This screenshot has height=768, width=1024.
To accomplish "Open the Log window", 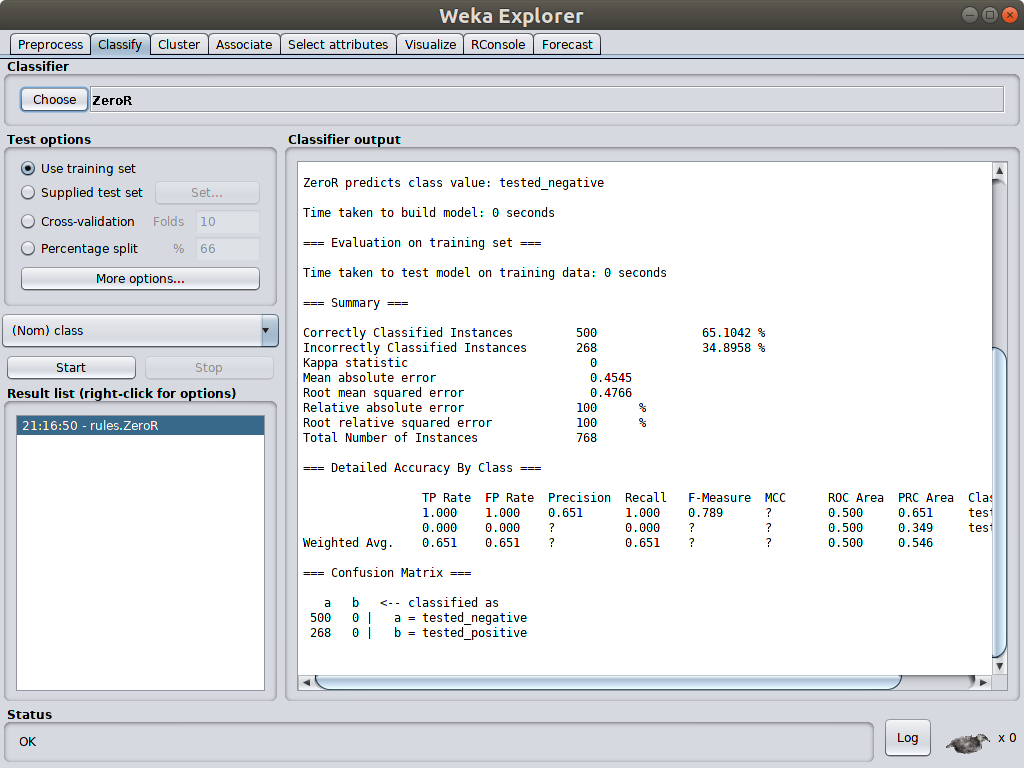I will (907, 738).
